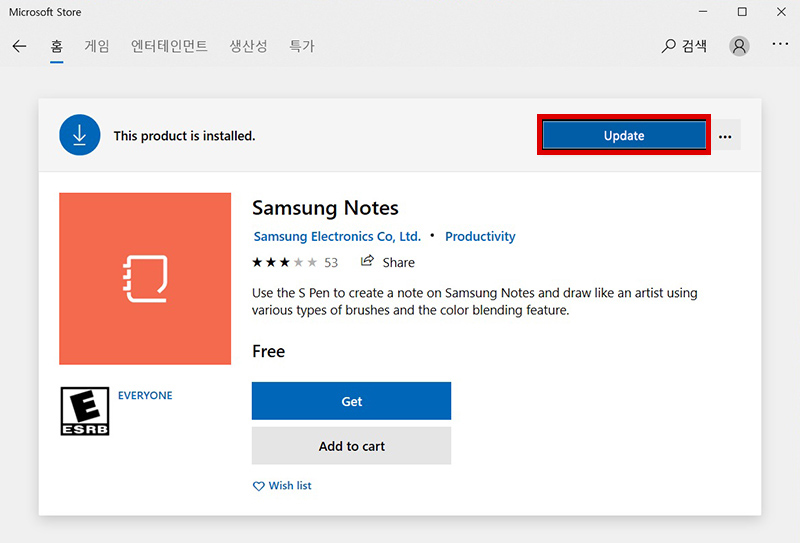Click the blue Get button

coord(352,401)
